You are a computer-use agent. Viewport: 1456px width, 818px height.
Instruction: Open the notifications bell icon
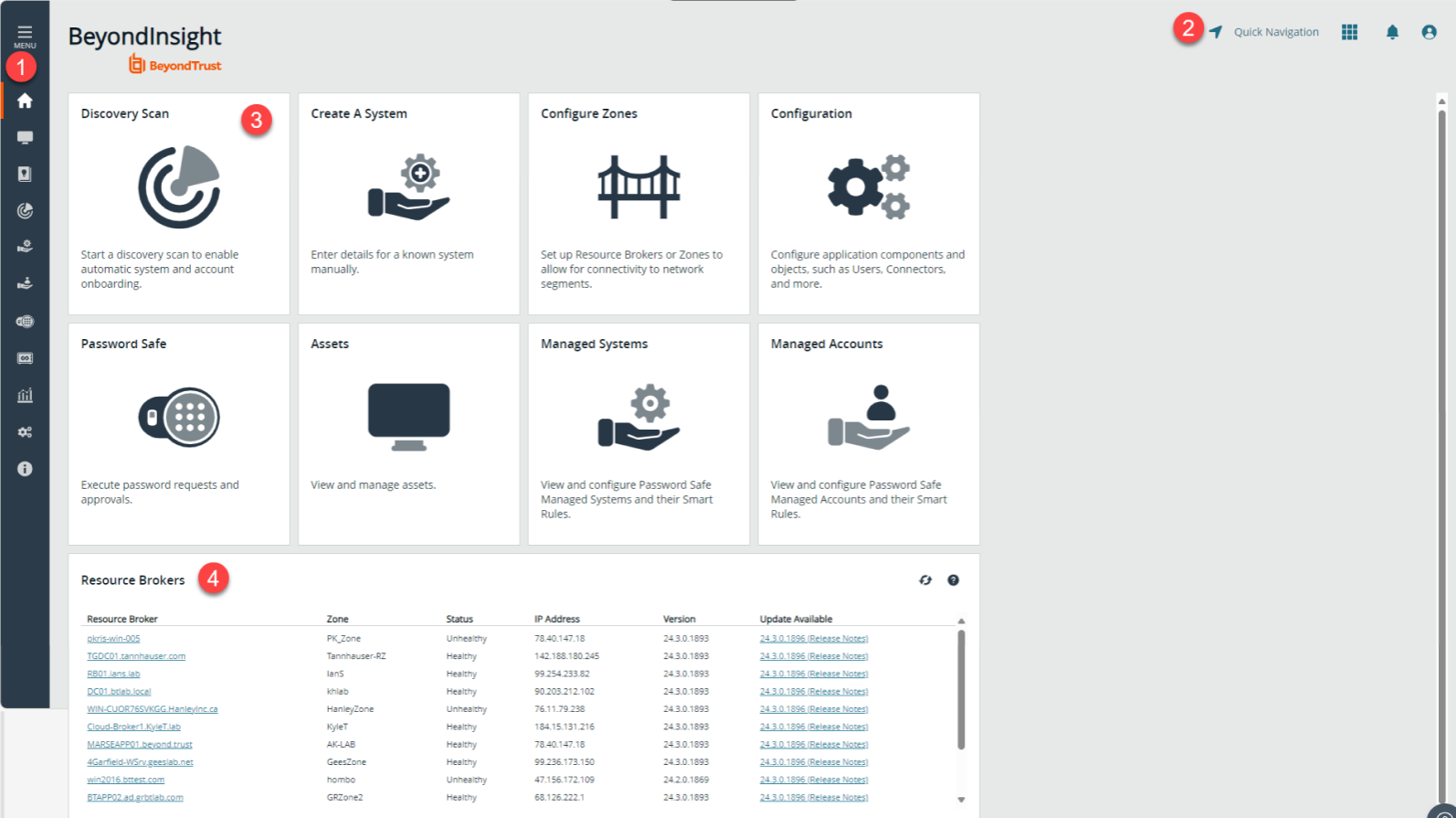(1392, 32)
